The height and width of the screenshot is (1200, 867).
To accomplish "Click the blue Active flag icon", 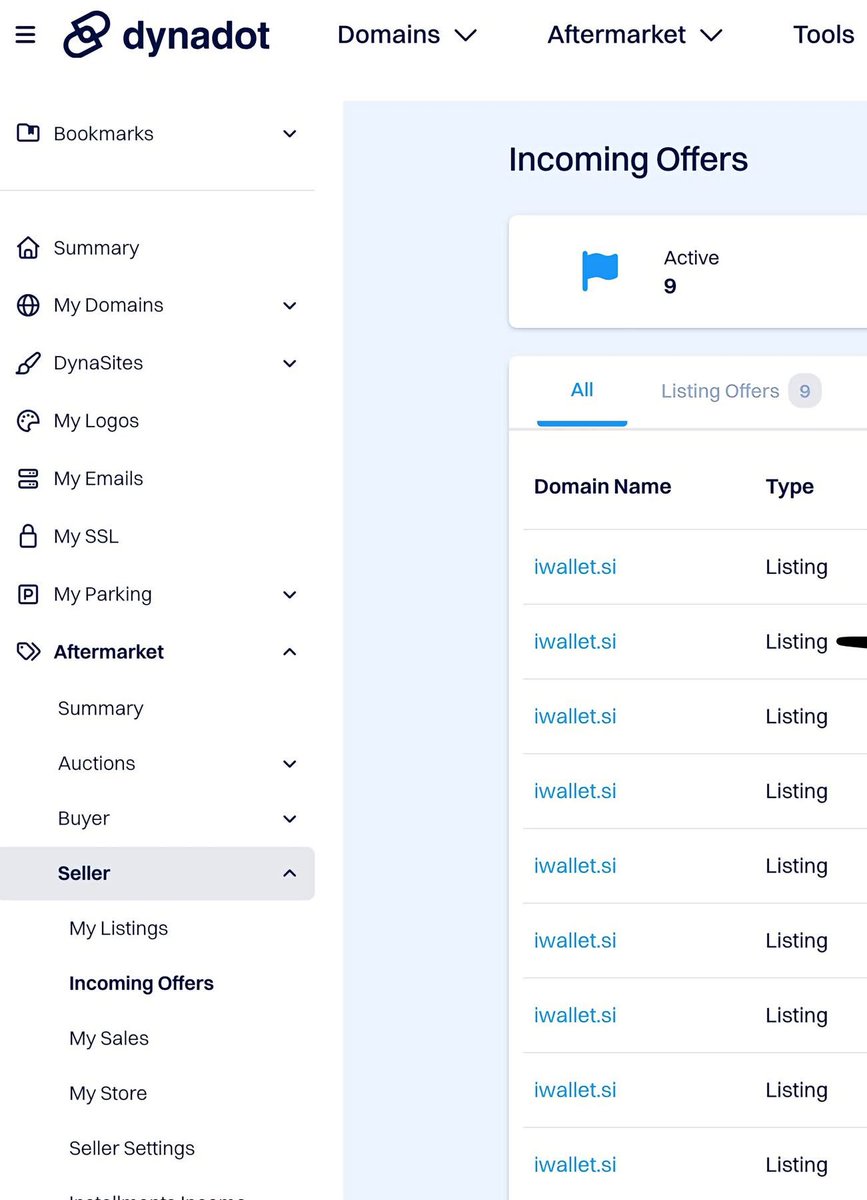I will (x=600, y=271).
